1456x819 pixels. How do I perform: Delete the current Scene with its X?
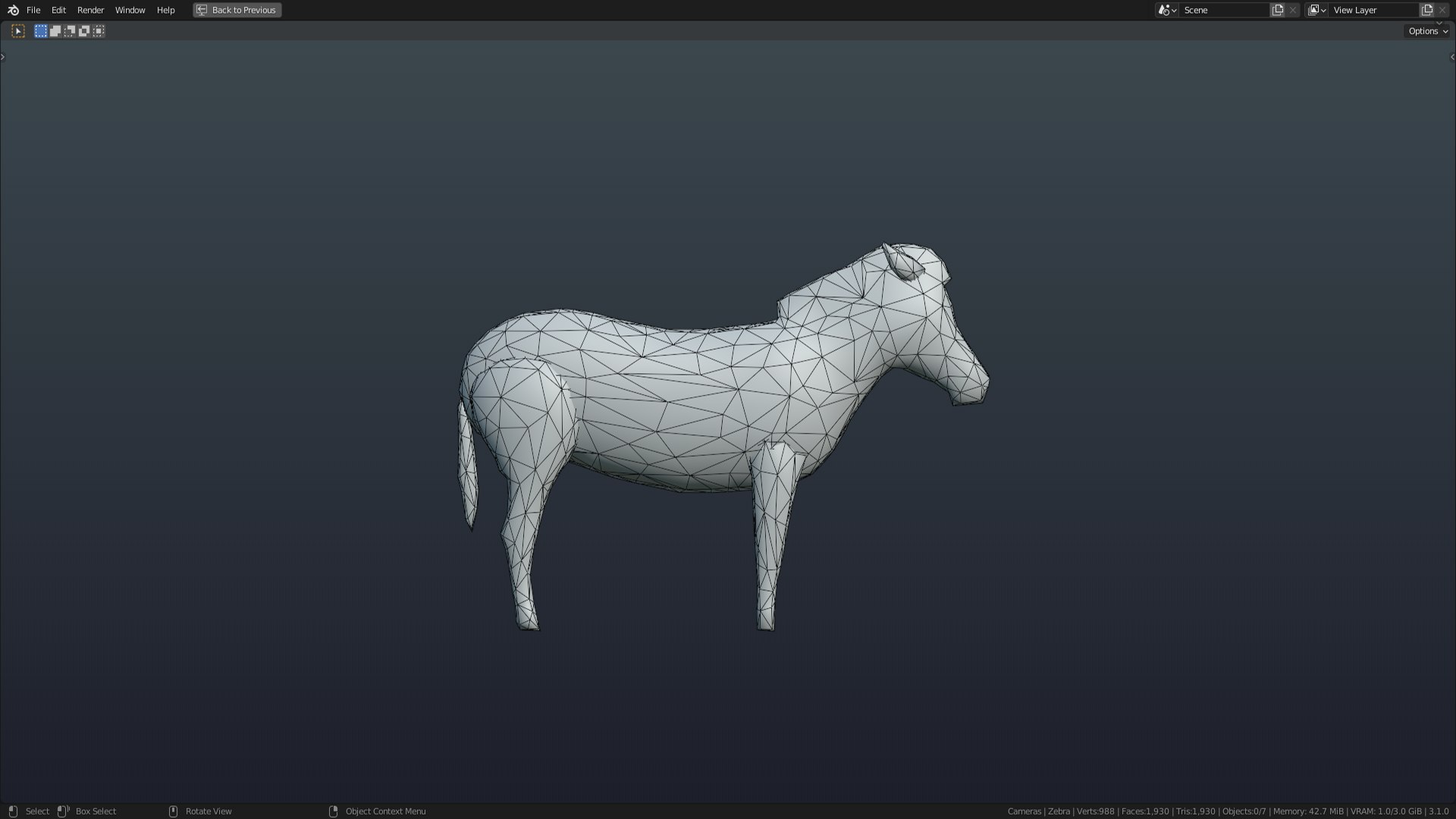(x=1293, y=10)
